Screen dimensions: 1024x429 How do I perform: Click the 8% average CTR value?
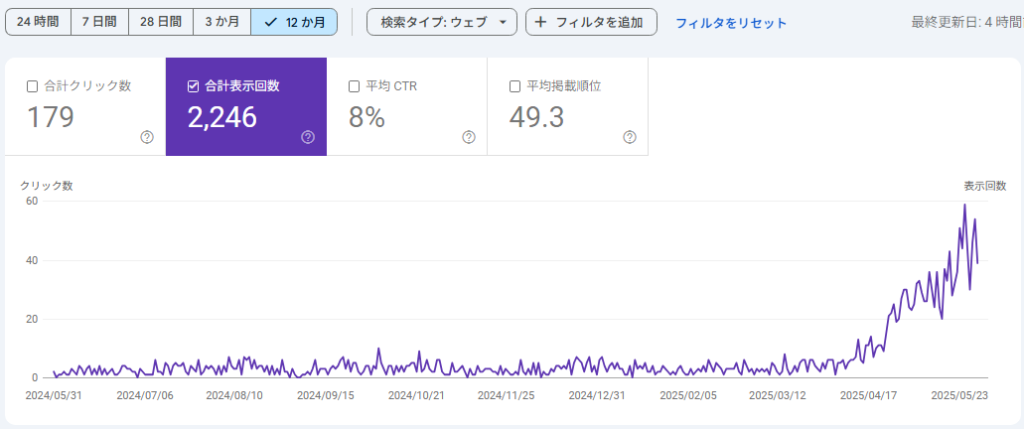[x=366, y=118]
